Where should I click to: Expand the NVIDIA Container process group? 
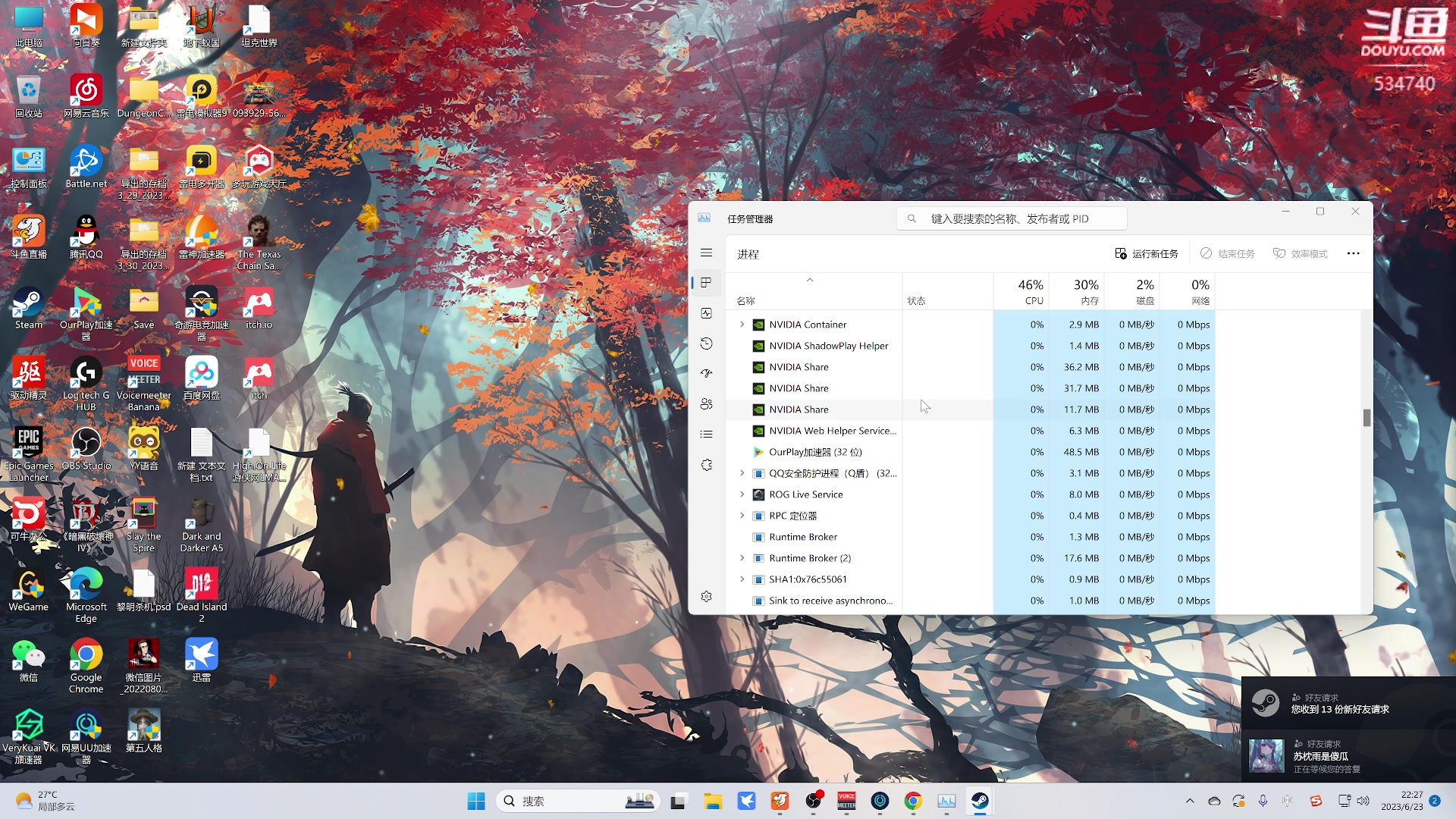tap(742, 325)
